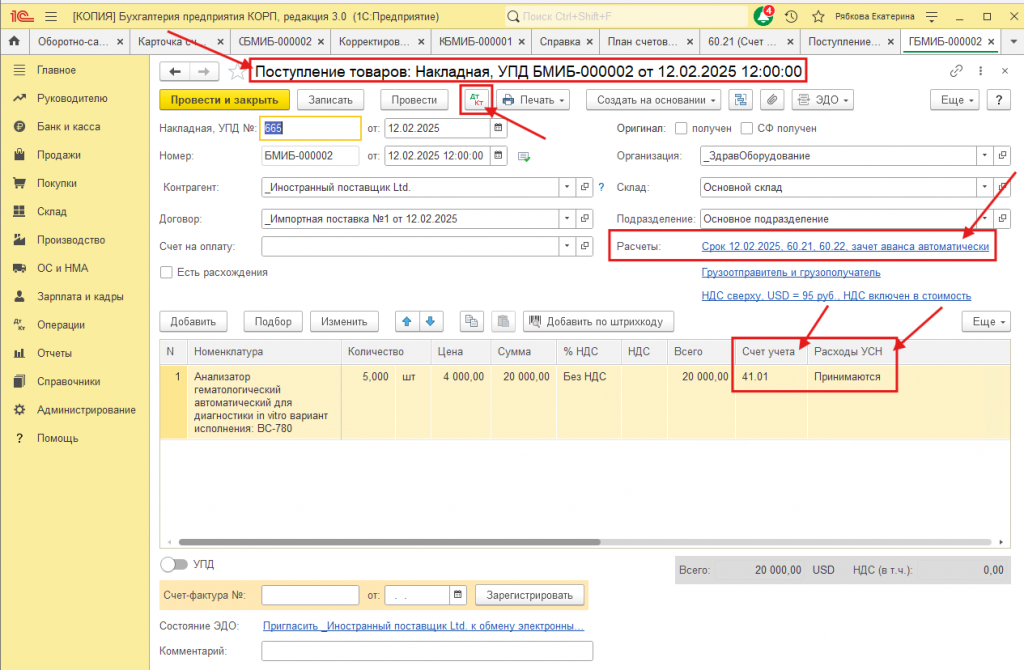The width and height of the screenshot is (1024, 670).
Task: Toggle the УПД switch
Action: pyautogui.click(x=174, y=565)
